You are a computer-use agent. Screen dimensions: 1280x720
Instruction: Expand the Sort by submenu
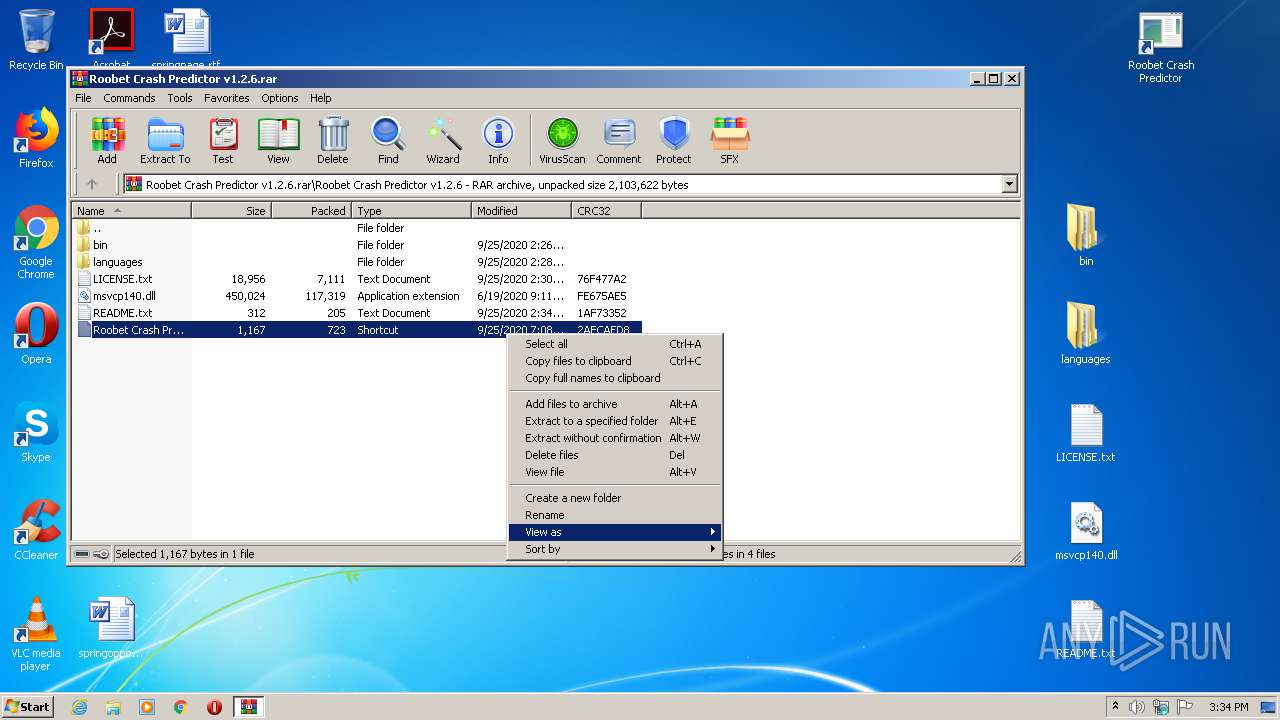click(x=614, y=549)
